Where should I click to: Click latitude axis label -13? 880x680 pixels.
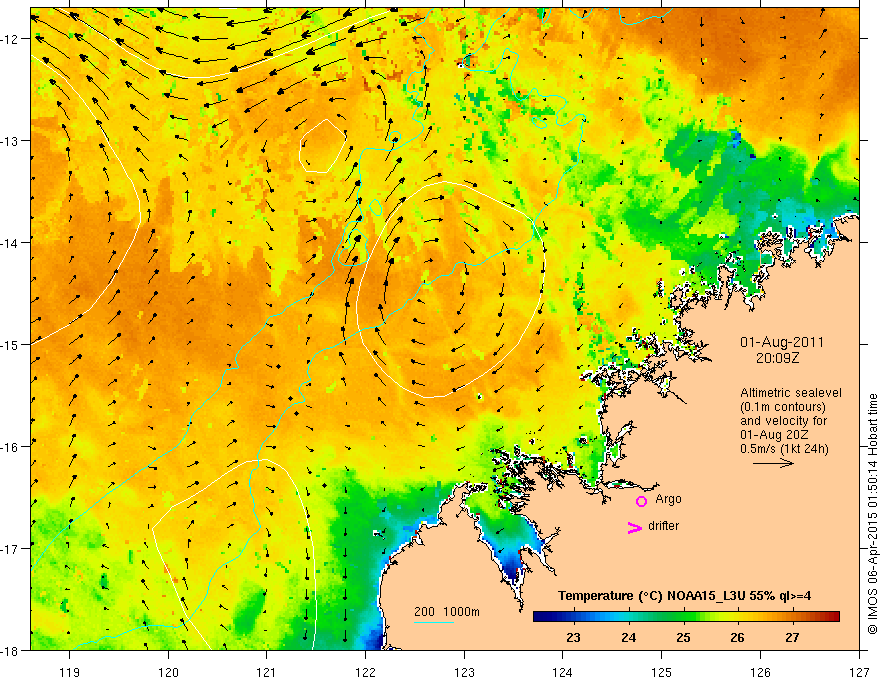pyautogui.click(x=11, y=141)
